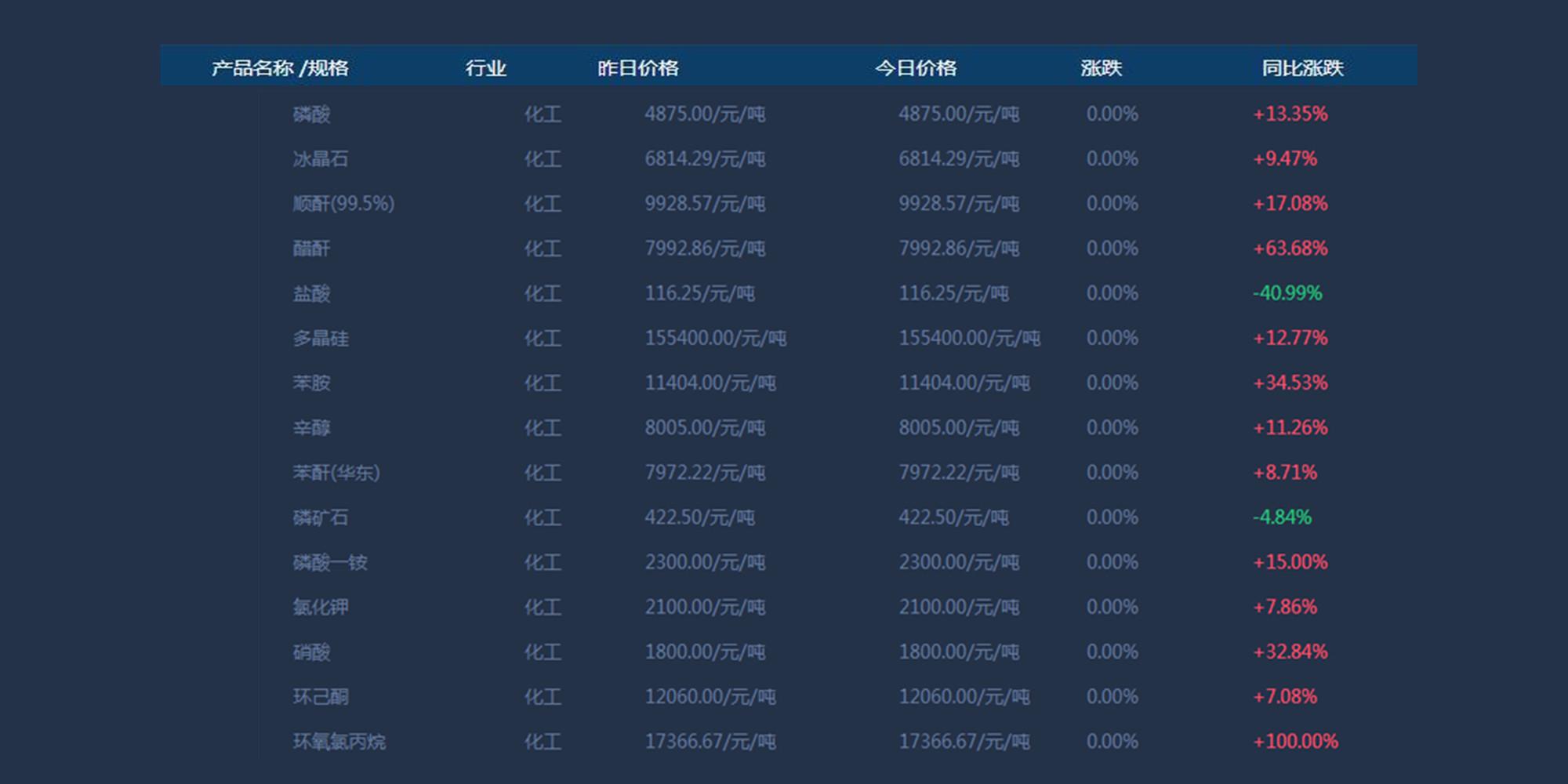Click the 化工 industry cell for 硝酸
Screen dimensions: 1568x784
click(x=543, y=652)
